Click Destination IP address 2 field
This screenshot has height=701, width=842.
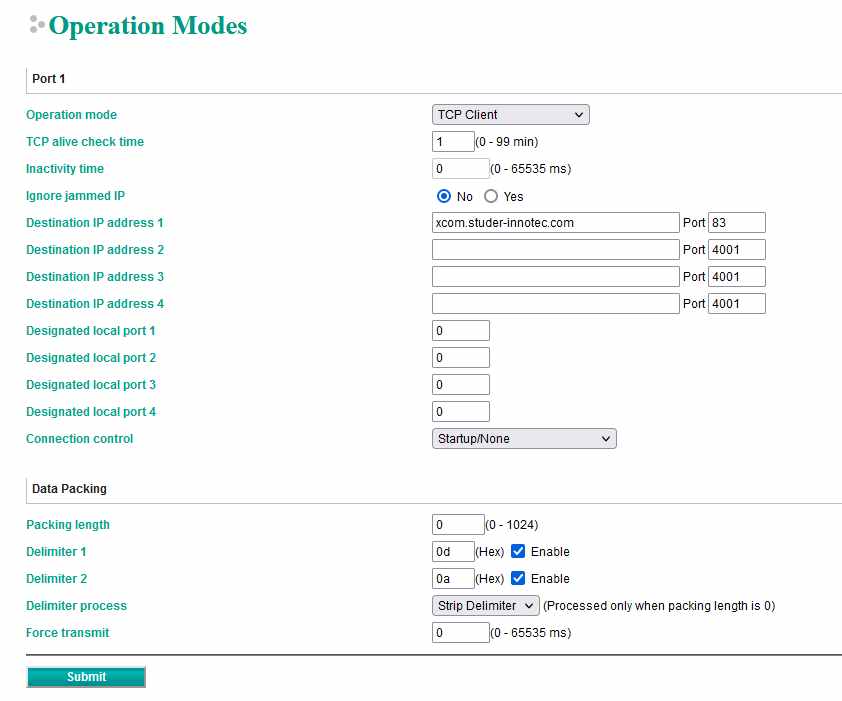click(555, 250)
